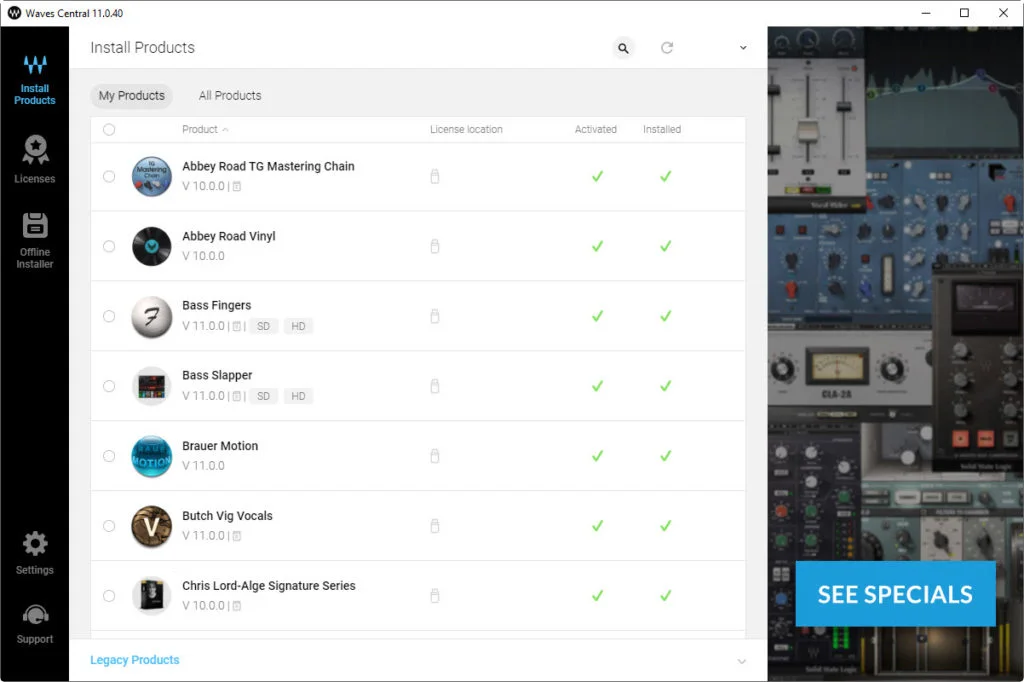Viewport: 1024px width, 682px height.
Task: Click the Abbey Road Vinyl product name
Action: point(229,236)
